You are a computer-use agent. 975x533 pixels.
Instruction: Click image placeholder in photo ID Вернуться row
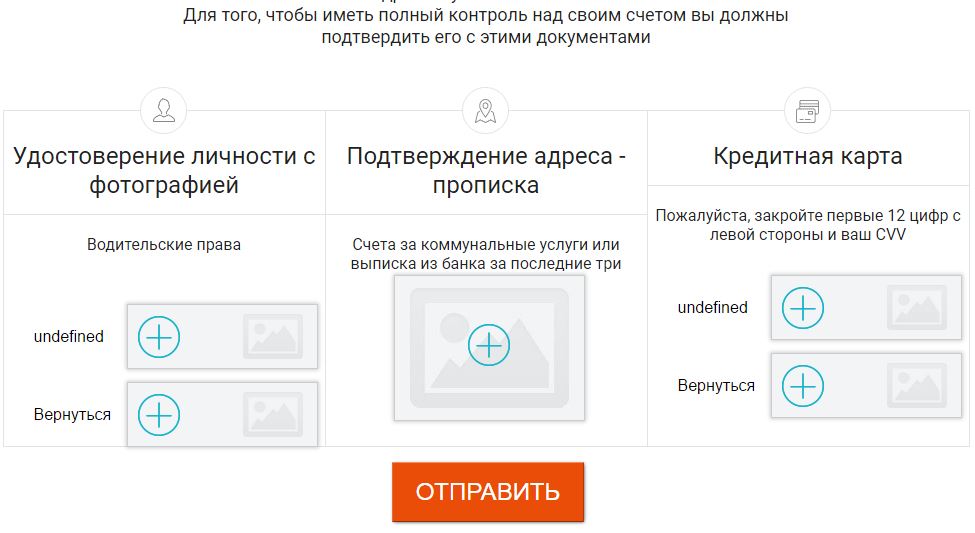tap(272, 415)
